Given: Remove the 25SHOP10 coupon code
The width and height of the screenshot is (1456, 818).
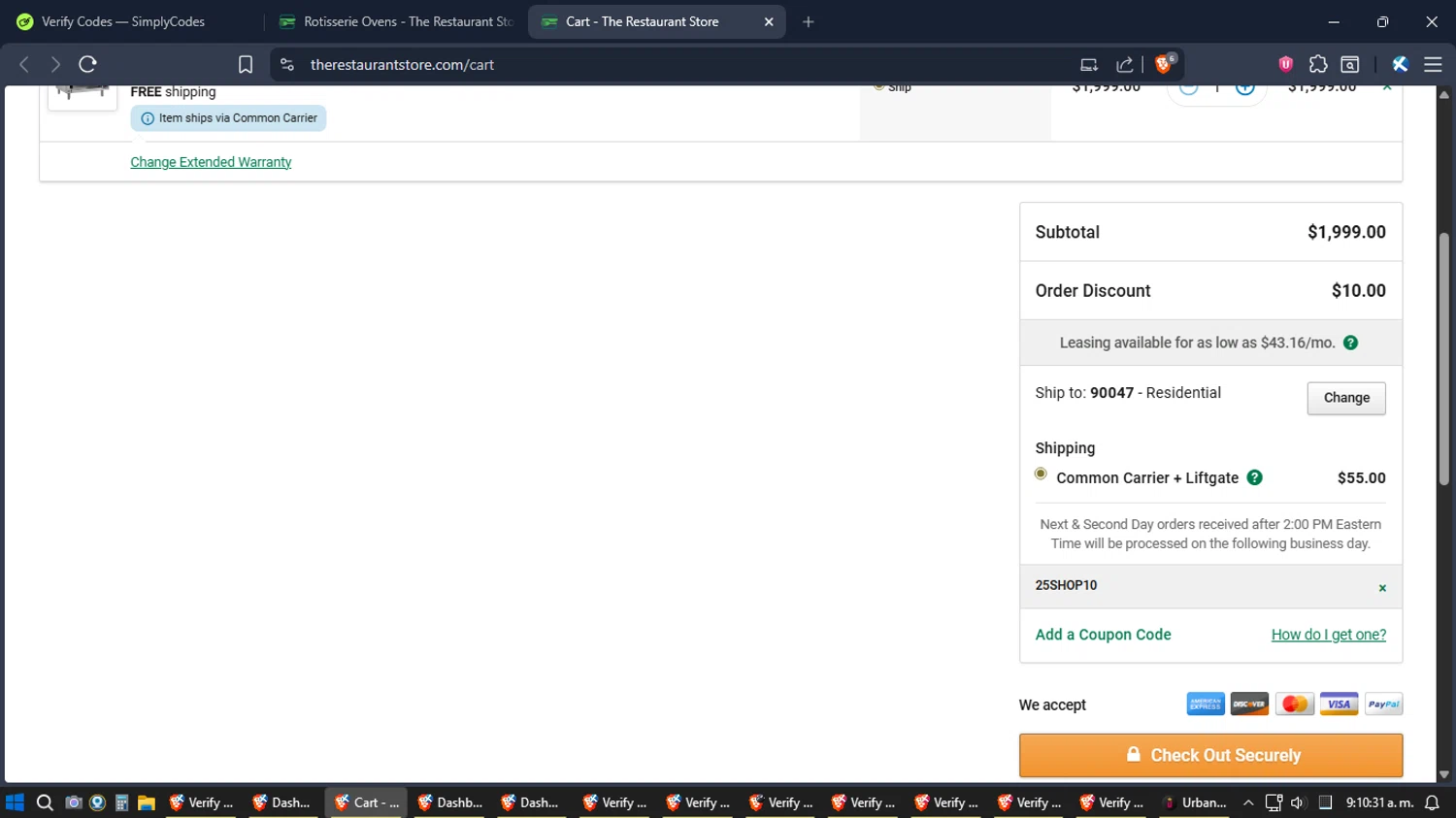Looking at the screenshot, I should tap(1382, 588).
